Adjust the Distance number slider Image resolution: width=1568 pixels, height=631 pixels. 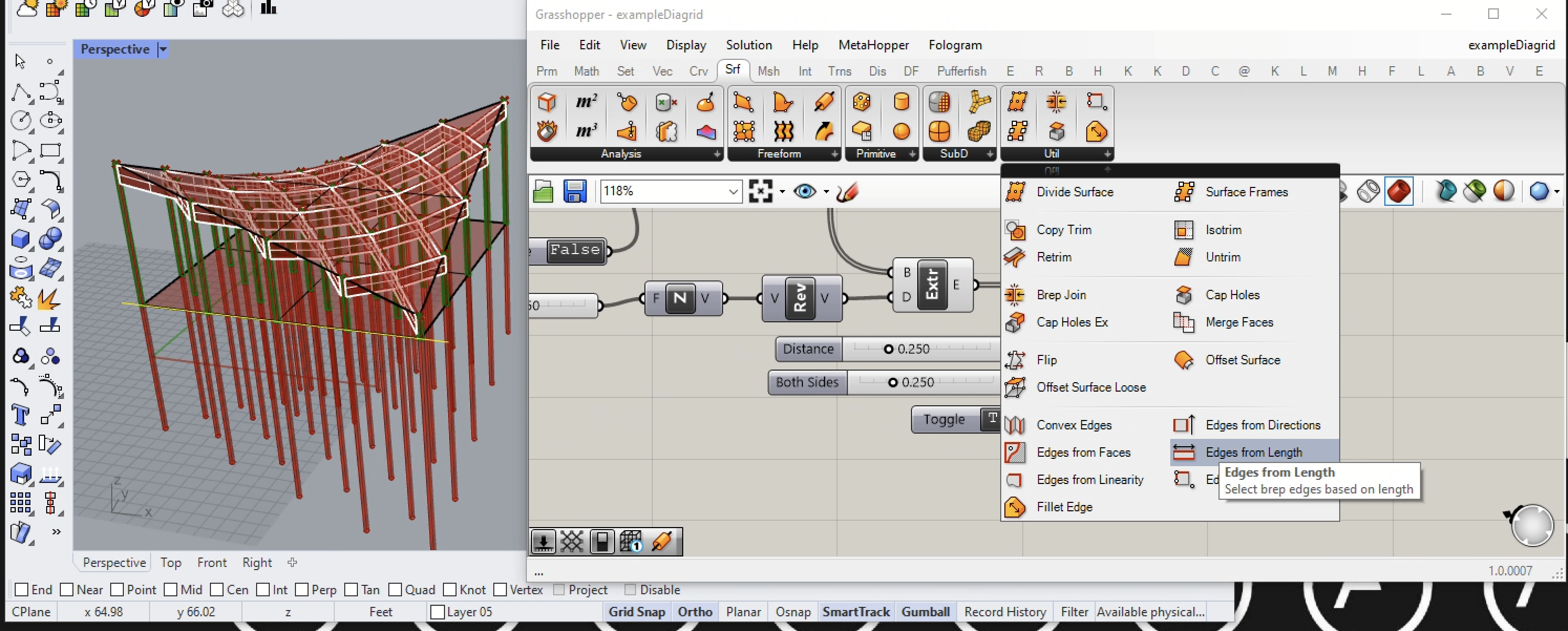[888, 349]
